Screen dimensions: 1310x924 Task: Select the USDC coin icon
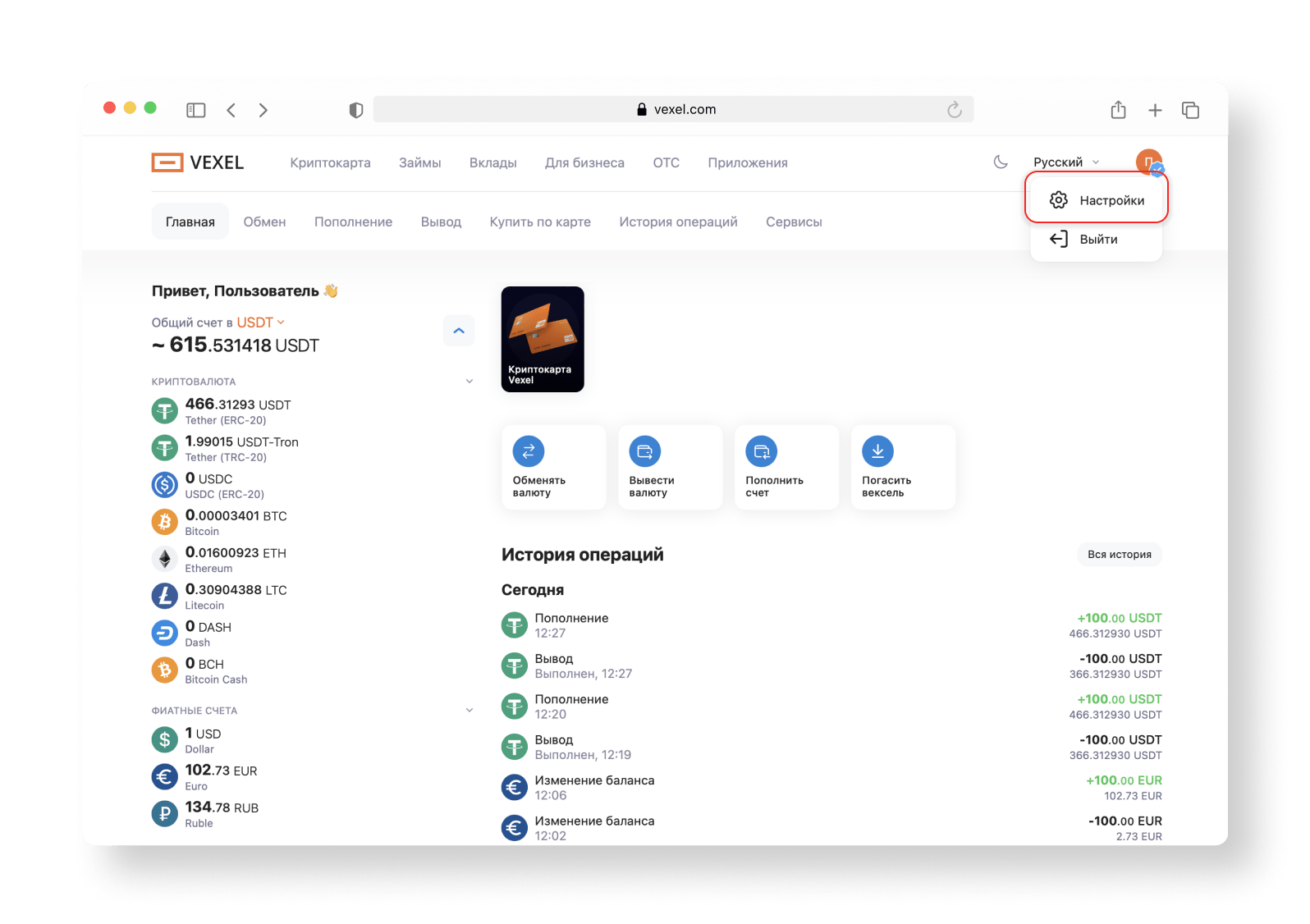165,485
